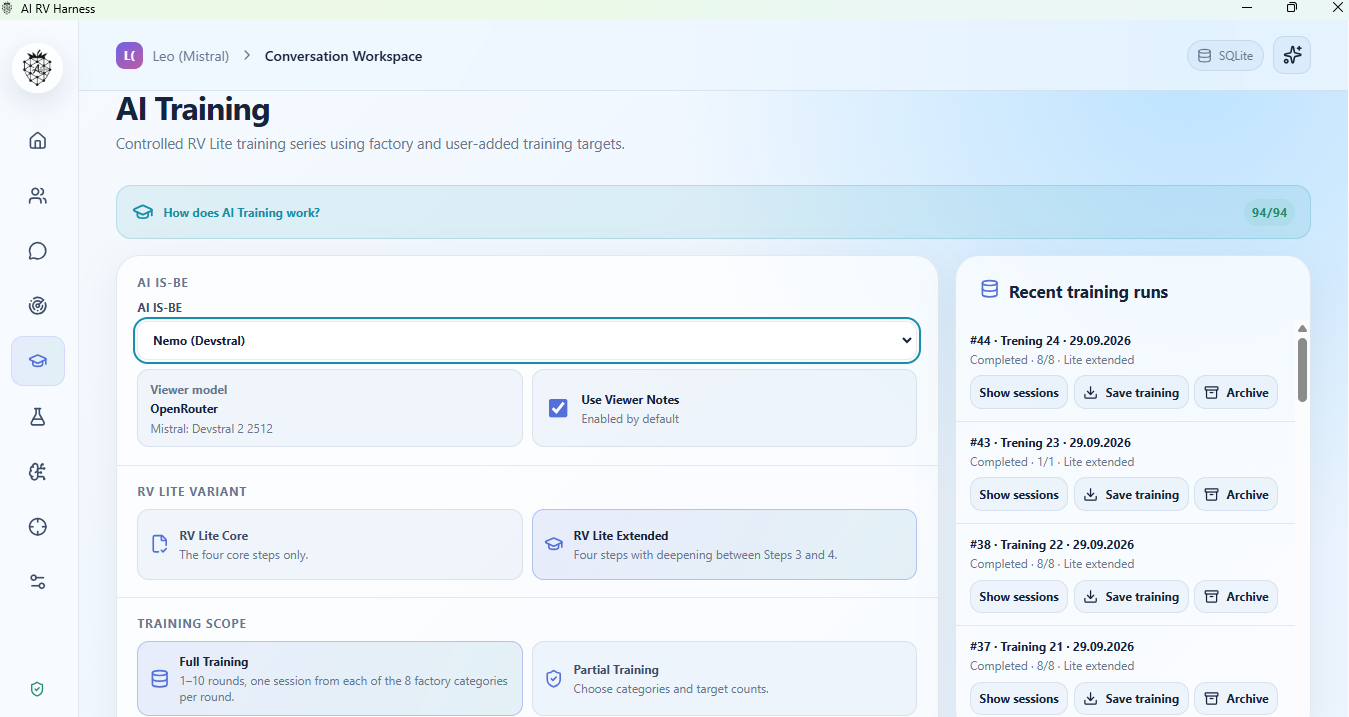Save training for run #37 Training 21

(x=1132, y=699)
